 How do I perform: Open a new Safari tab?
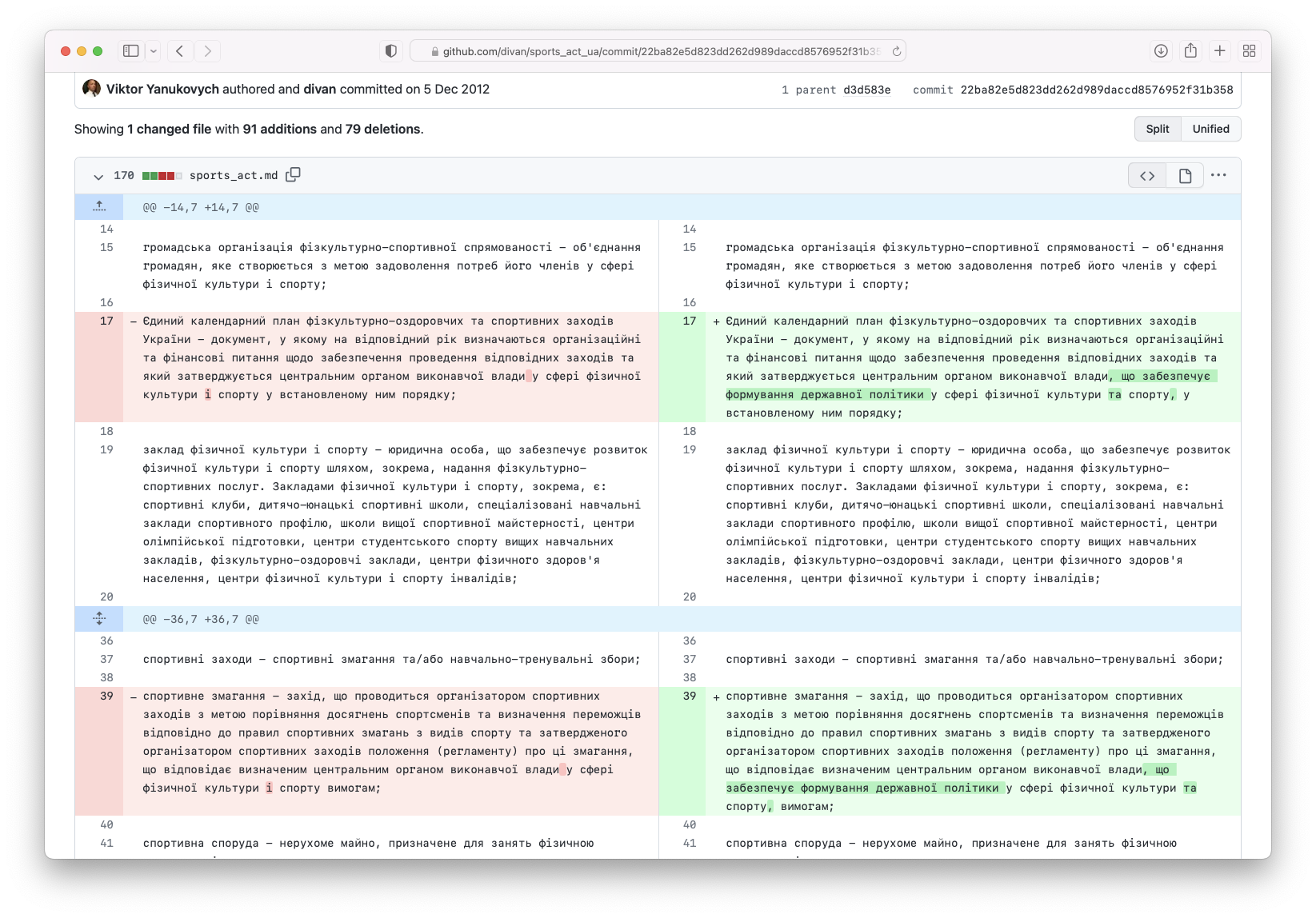coord(1219,51)
